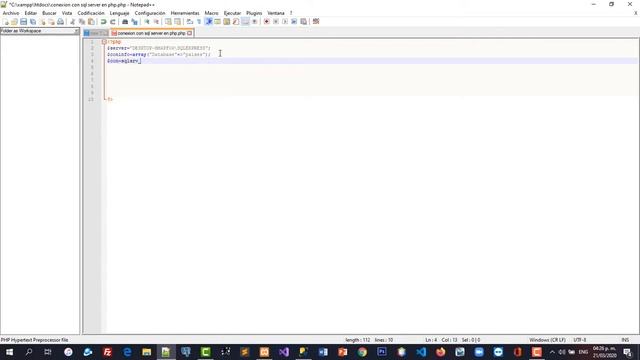Click the Close All toolbar icon

coord(51,22)
